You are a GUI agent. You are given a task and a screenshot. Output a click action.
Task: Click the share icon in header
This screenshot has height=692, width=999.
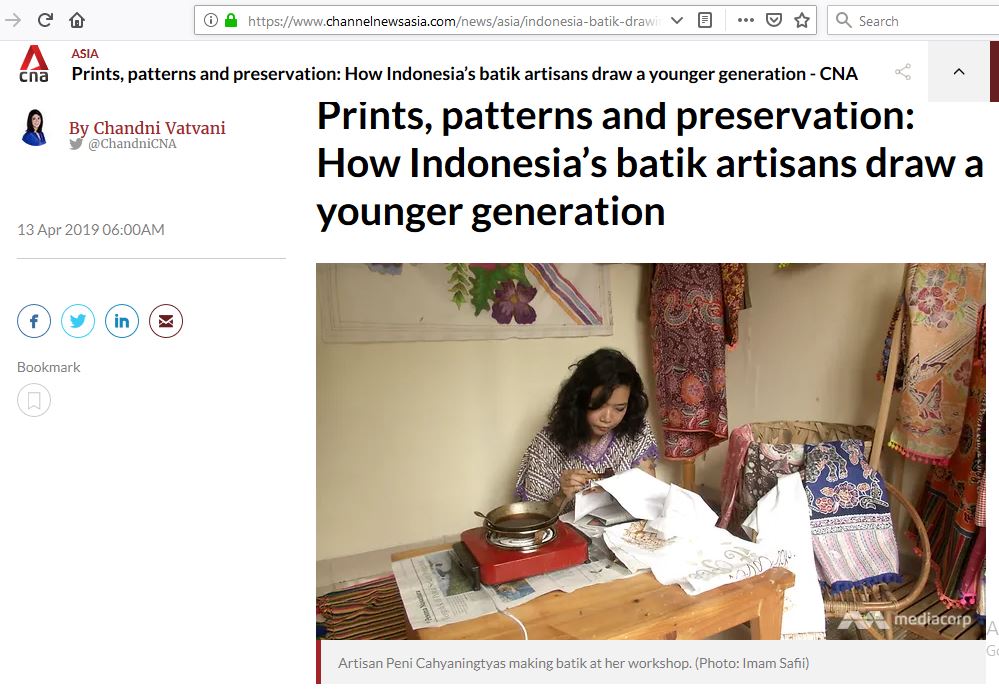[x=903, y=72]
